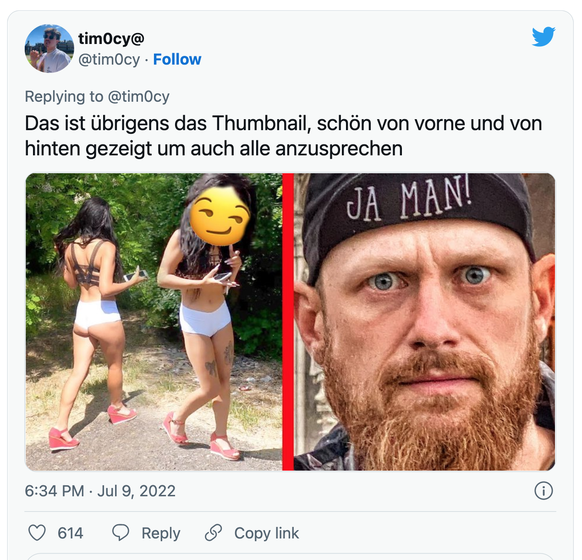Open the left half showing two walking women
Image resolution: width=582 pixels, height=560 pixels.
(x=154, y=322)
